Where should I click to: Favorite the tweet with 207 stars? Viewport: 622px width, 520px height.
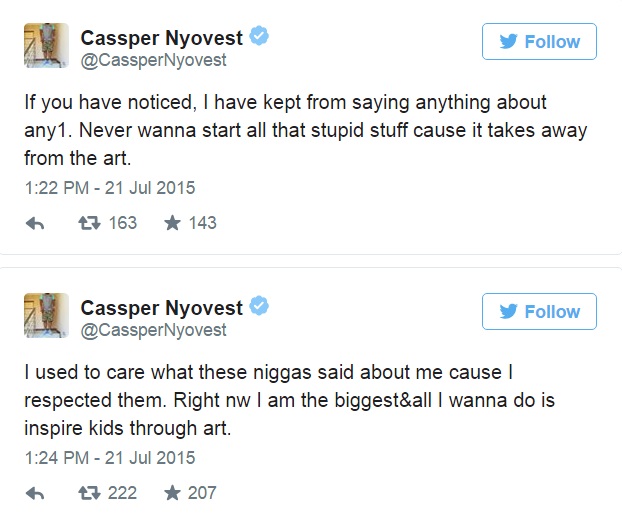tap(173, 493)
